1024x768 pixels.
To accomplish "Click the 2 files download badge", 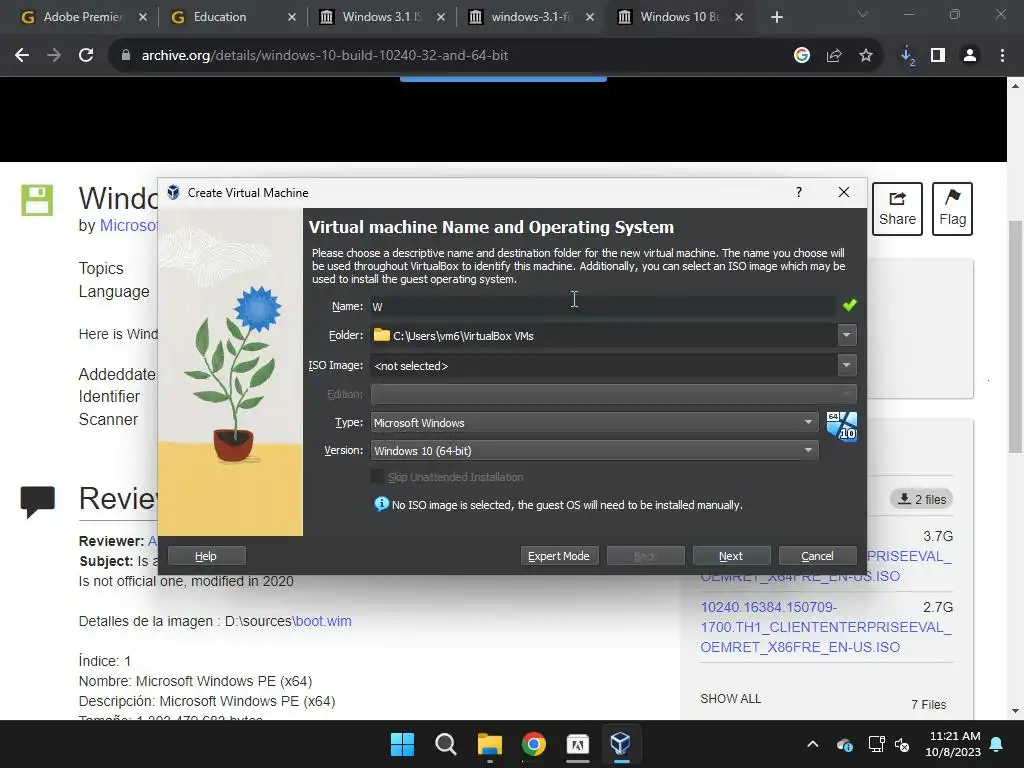I will [921, 499].
